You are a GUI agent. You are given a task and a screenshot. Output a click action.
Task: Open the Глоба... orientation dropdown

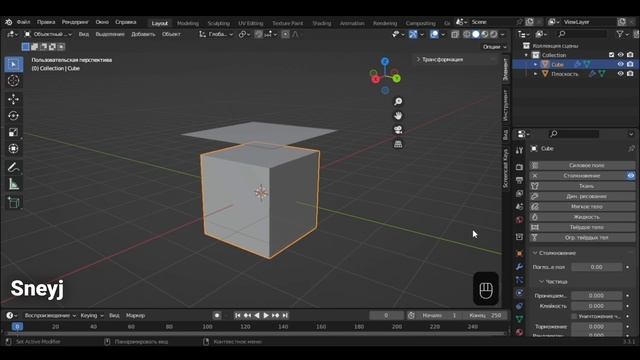click(x=216, y=34)
